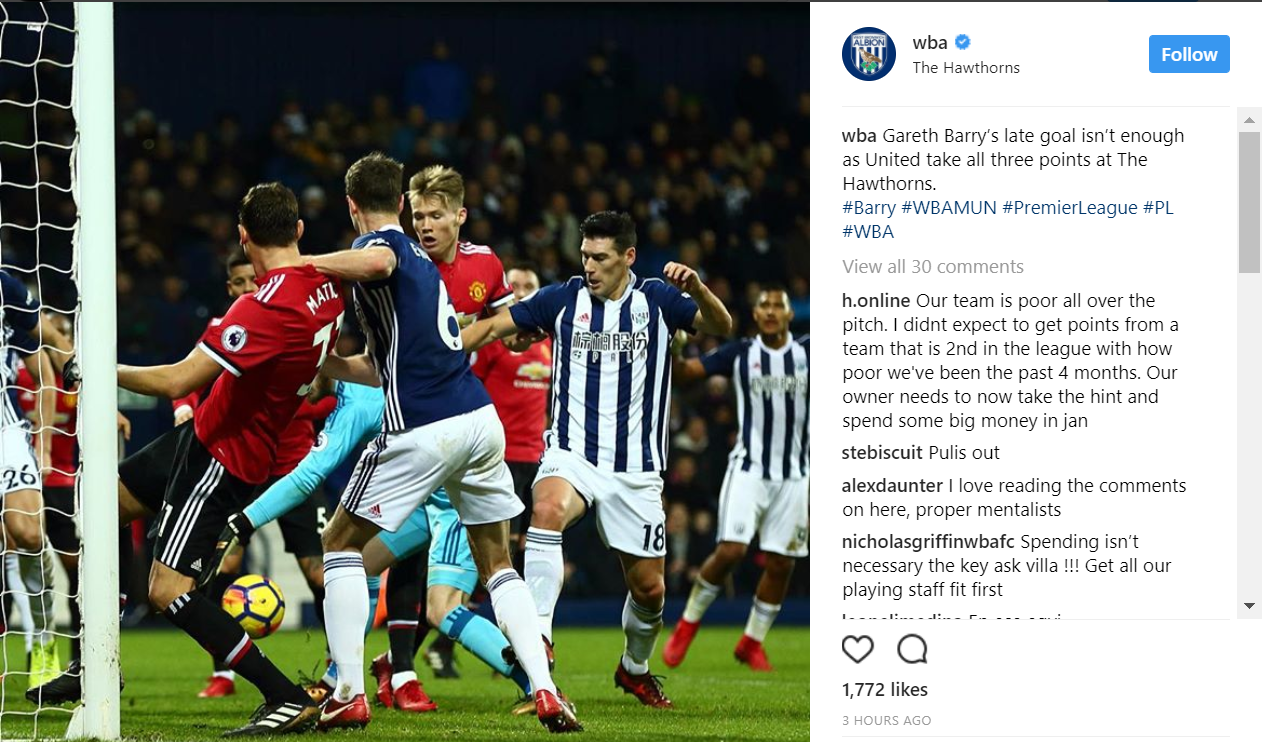Click the scrollbar down arrow in comments
The image size is (1262, 742).
(x=1249, y=605)
